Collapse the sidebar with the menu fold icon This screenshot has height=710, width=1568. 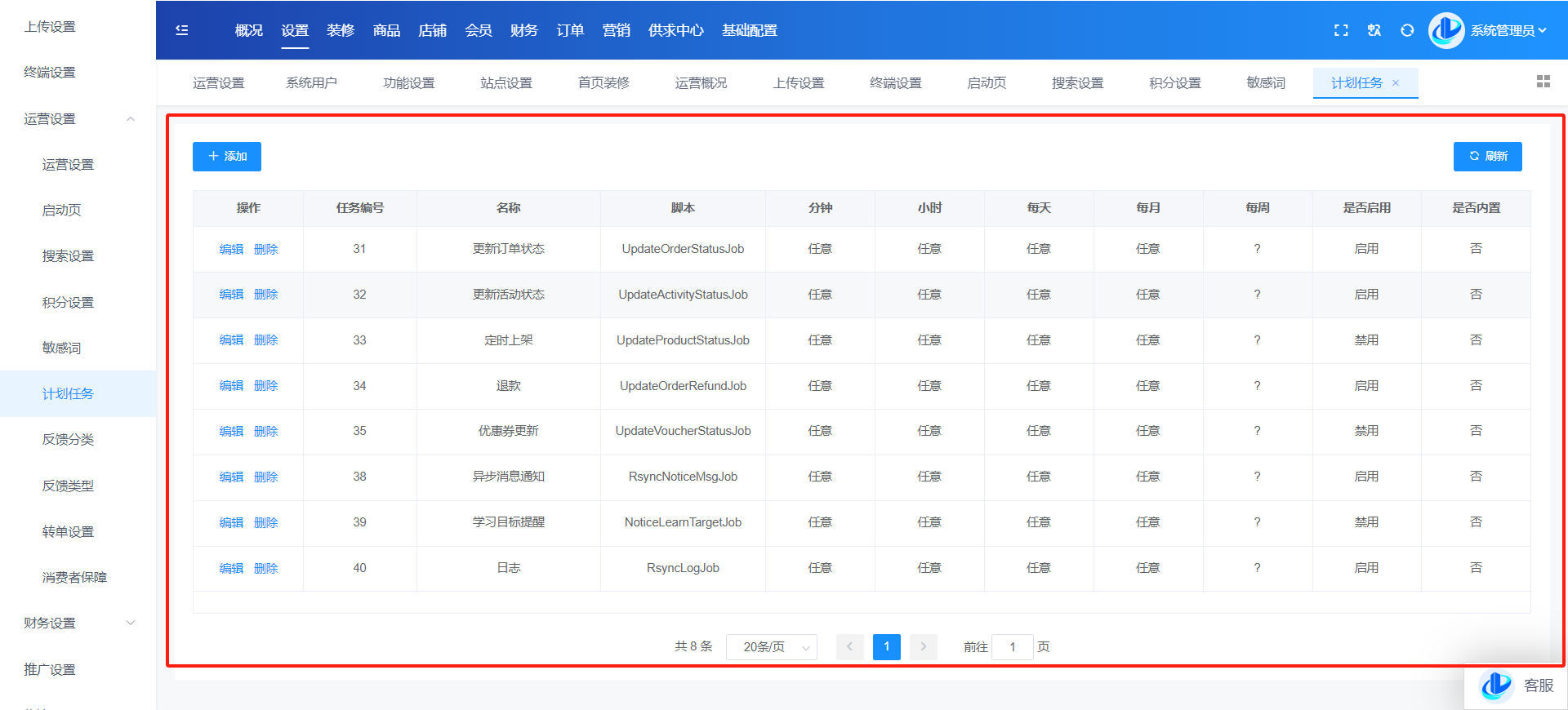pos(182,30)
